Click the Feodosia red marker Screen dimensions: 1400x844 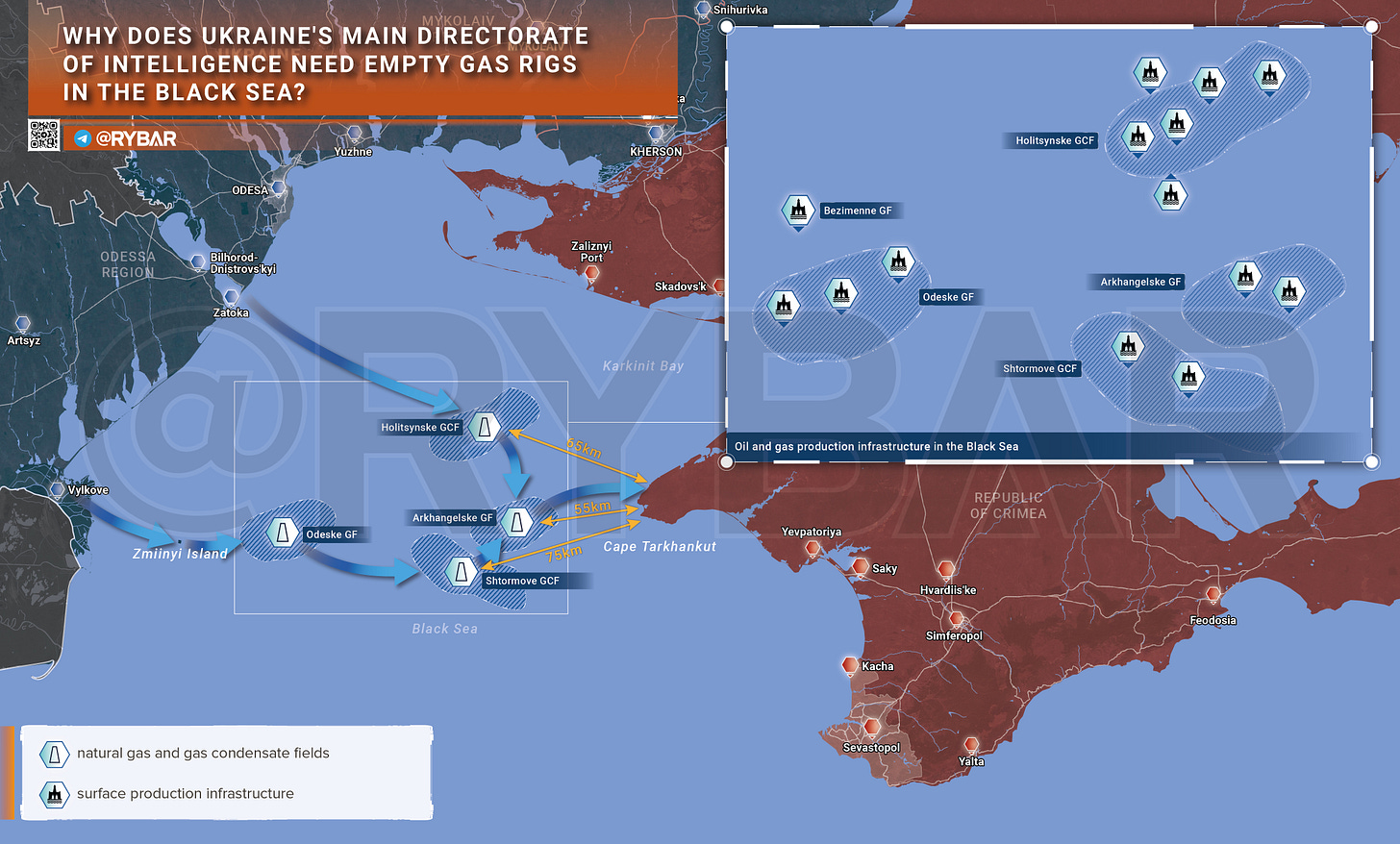click(1213, 595)
